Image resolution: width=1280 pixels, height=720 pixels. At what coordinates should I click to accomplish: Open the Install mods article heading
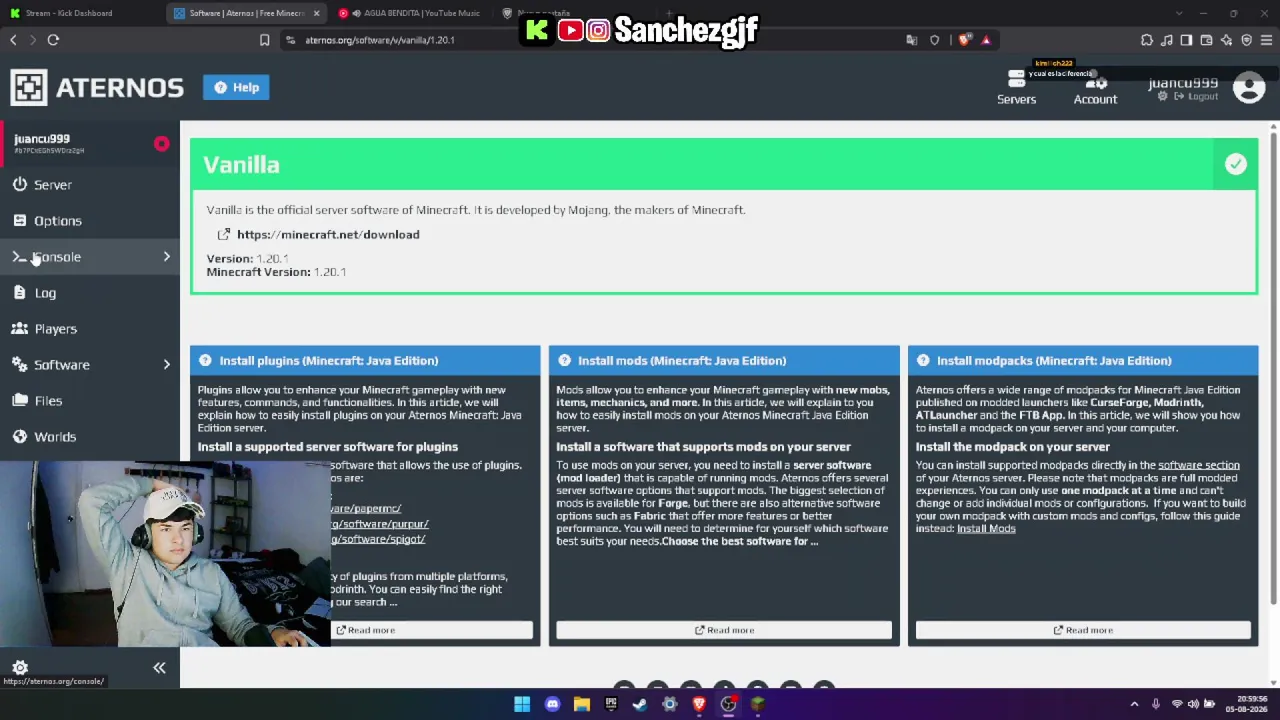[x=682, y=361]
